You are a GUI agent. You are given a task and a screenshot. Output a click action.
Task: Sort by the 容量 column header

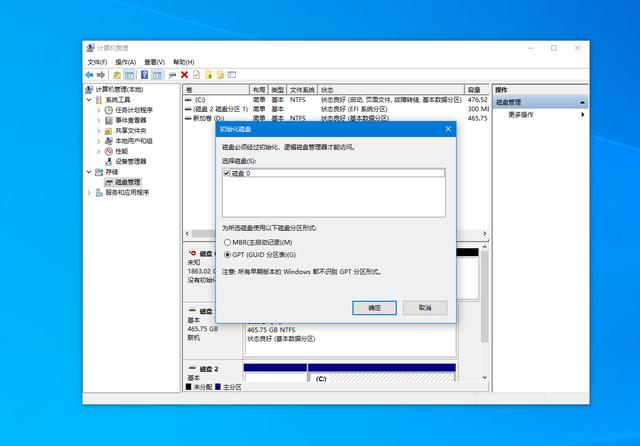click(476, 90)
